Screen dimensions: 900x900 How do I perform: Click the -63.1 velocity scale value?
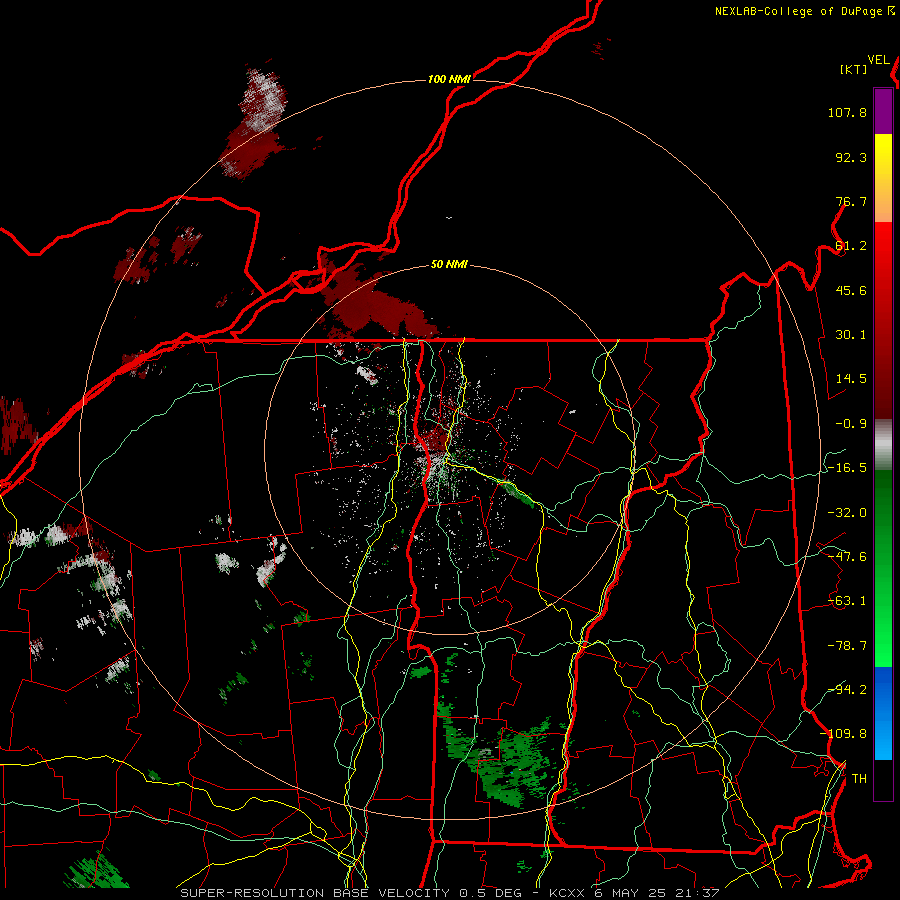tap(847, 601)
